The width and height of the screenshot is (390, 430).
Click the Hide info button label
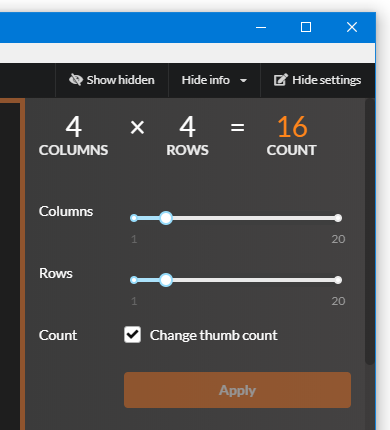206,80
